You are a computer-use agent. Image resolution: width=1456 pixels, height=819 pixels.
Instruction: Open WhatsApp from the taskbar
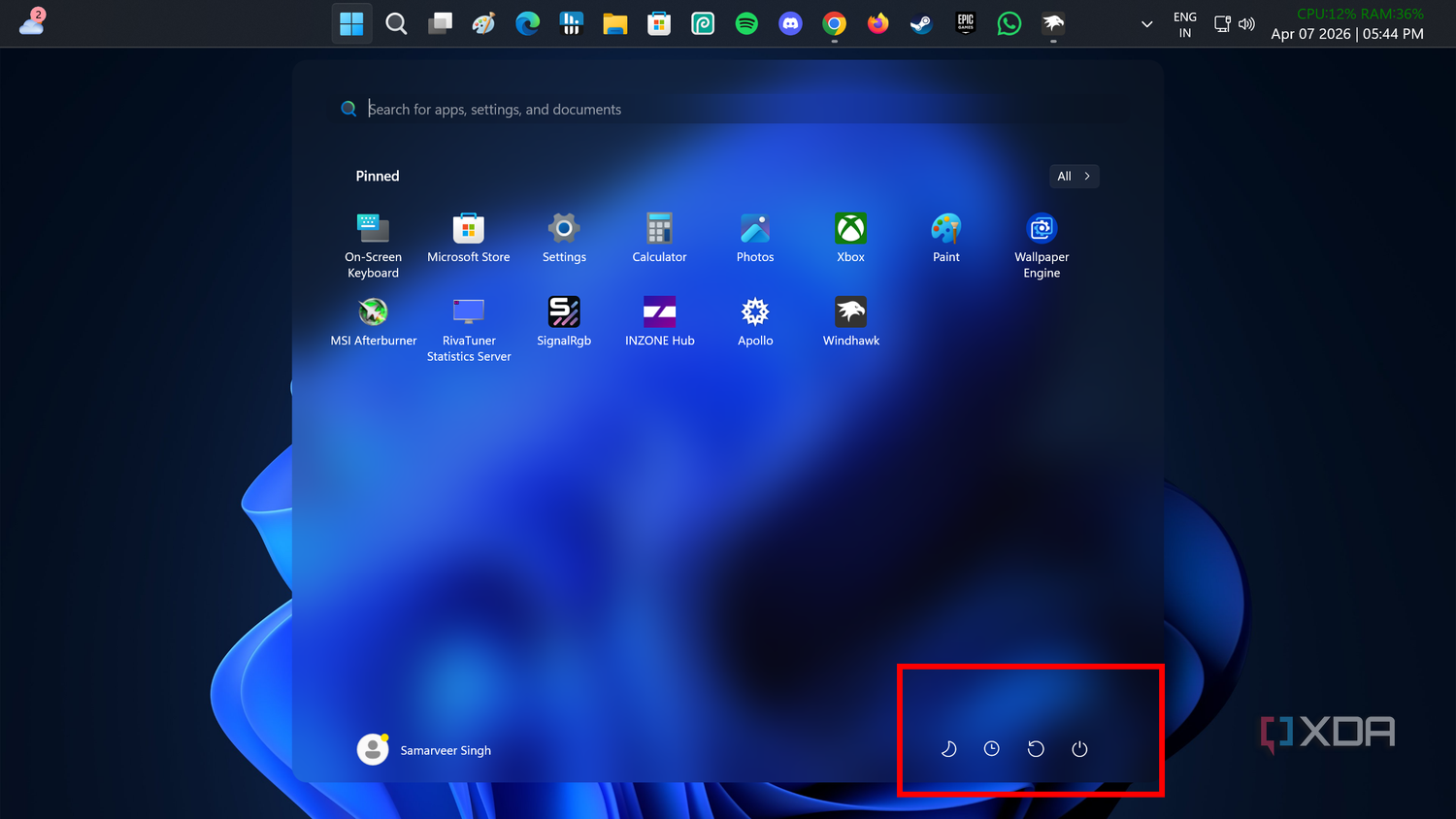point(1009,23)
